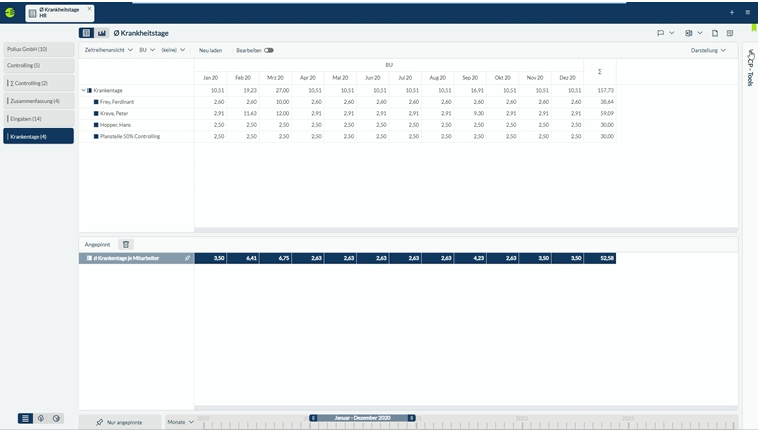Toggle Nur angepinnte filter

[119, 422]
